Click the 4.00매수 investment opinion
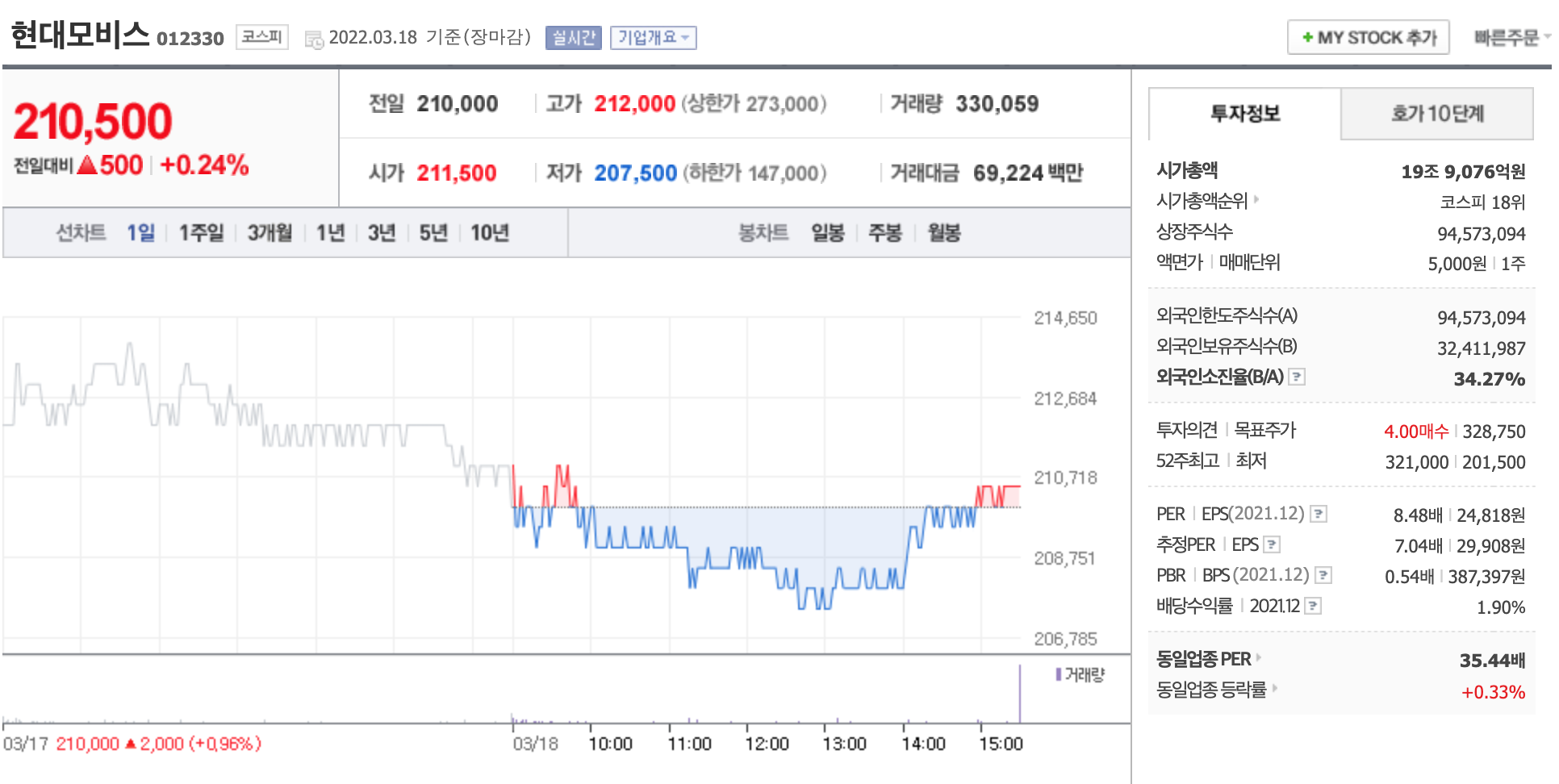This screenshot has height=784, width=1559. click(1417, 432)
